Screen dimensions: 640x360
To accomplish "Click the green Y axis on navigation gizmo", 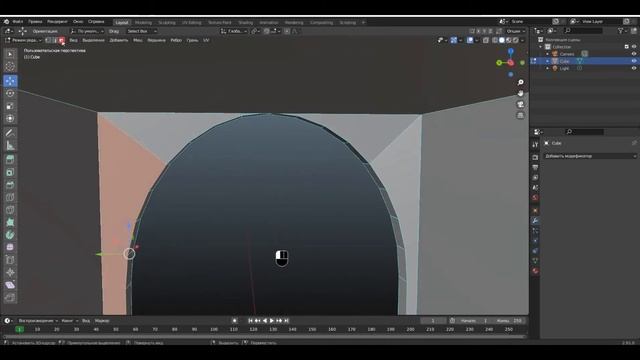I will pyautogui.click(x=499, y=63).
